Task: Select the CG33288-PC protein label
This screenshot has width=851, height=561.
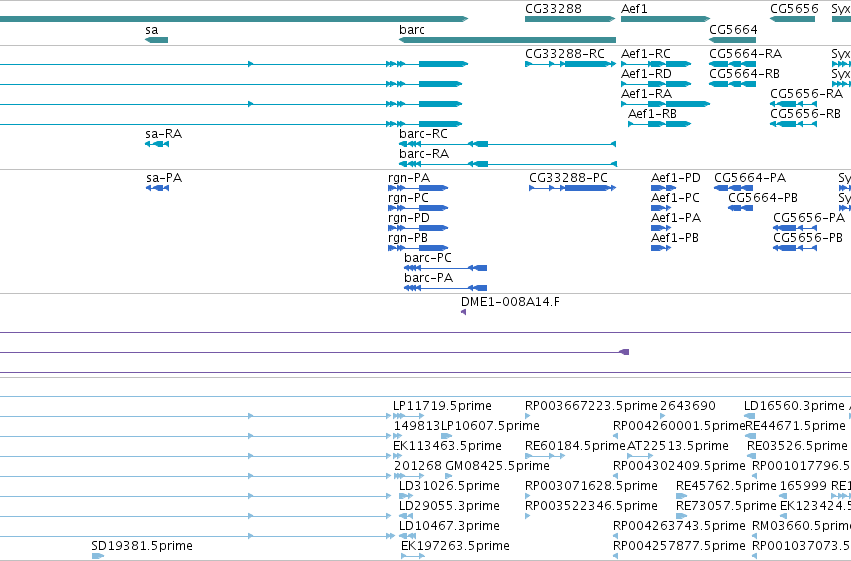Action: 568,178
